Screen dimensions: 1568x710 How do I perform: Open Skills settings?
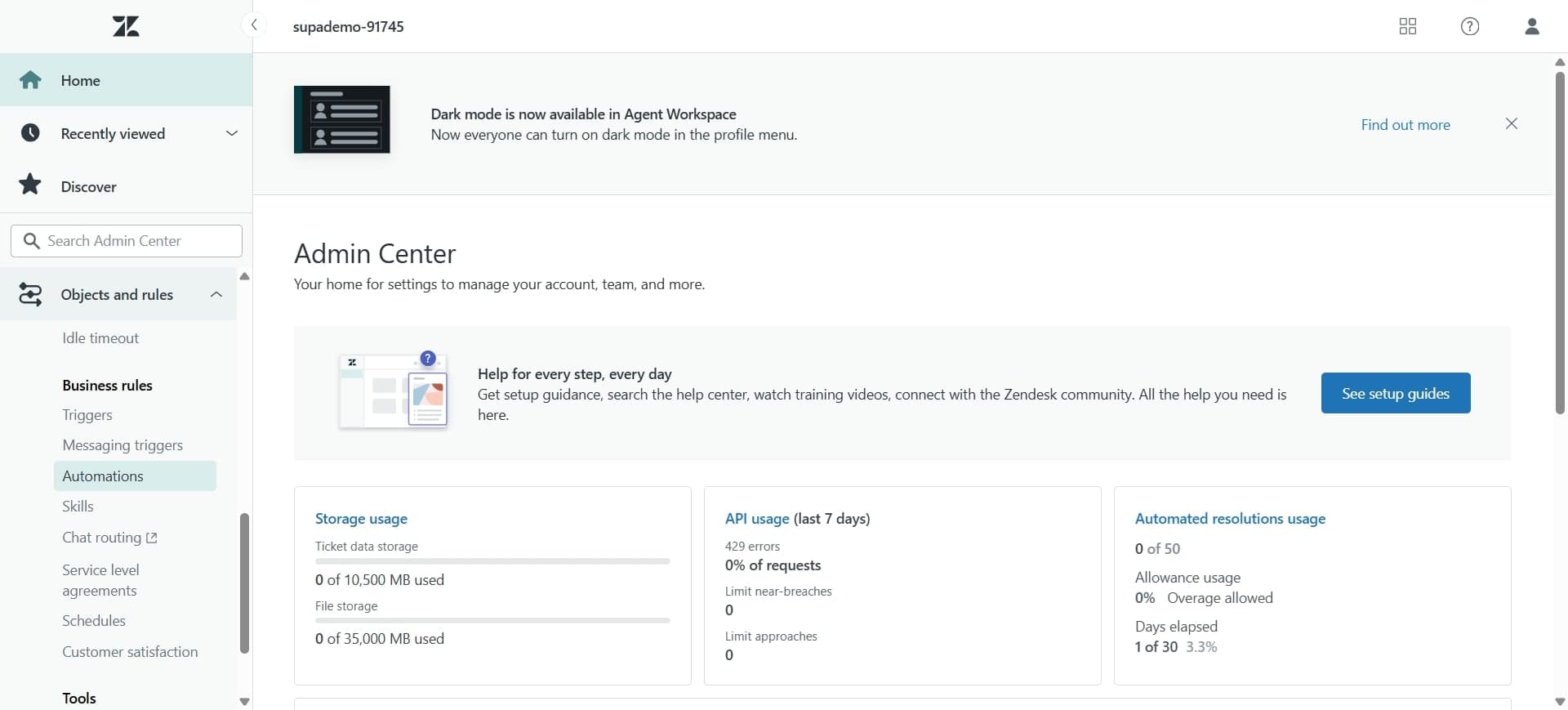(x=78, y=507)
